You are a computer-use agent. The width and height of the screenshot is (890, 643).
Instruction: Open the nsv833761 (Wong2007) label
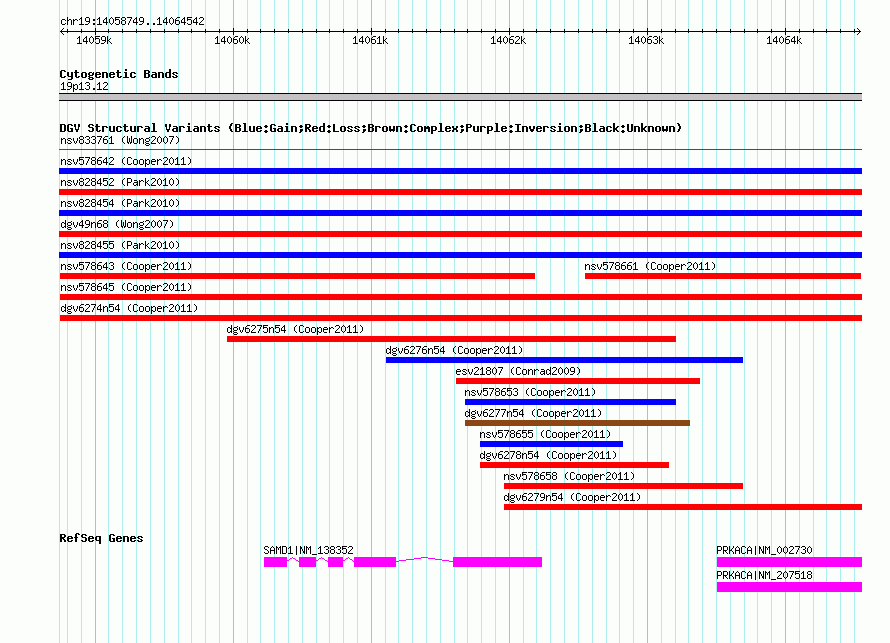(120, 140)
